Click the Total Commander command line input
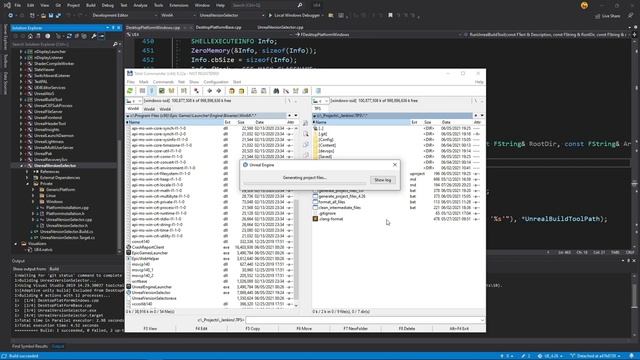The width and height of the screenshot is (640, 360). tap(365, 320)
